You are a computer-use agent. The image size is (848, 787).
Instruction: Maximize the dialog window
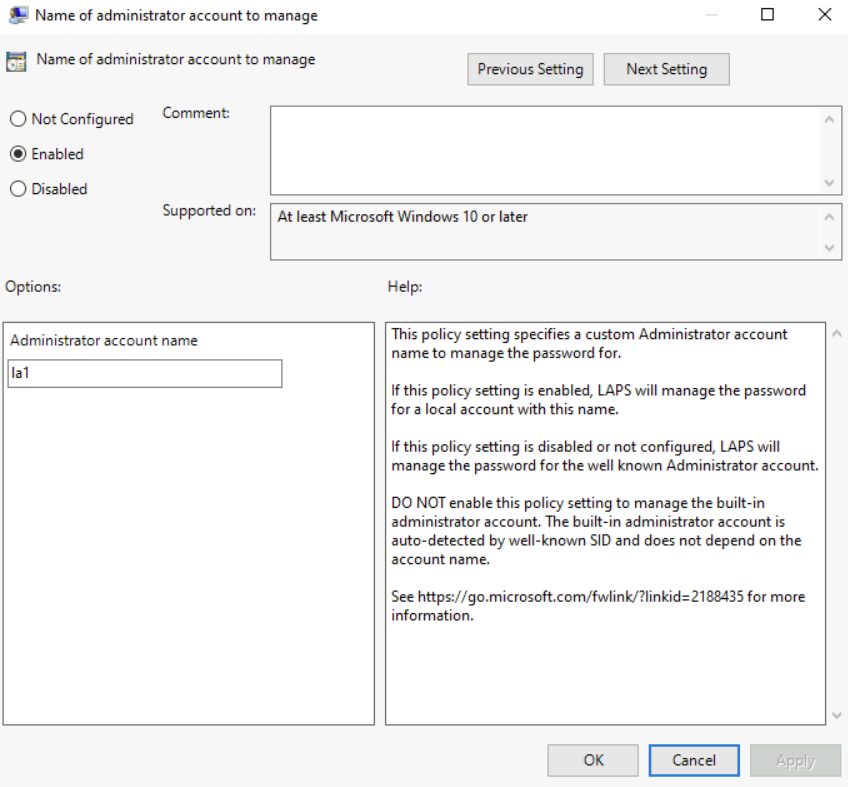[x=767, y=15]
